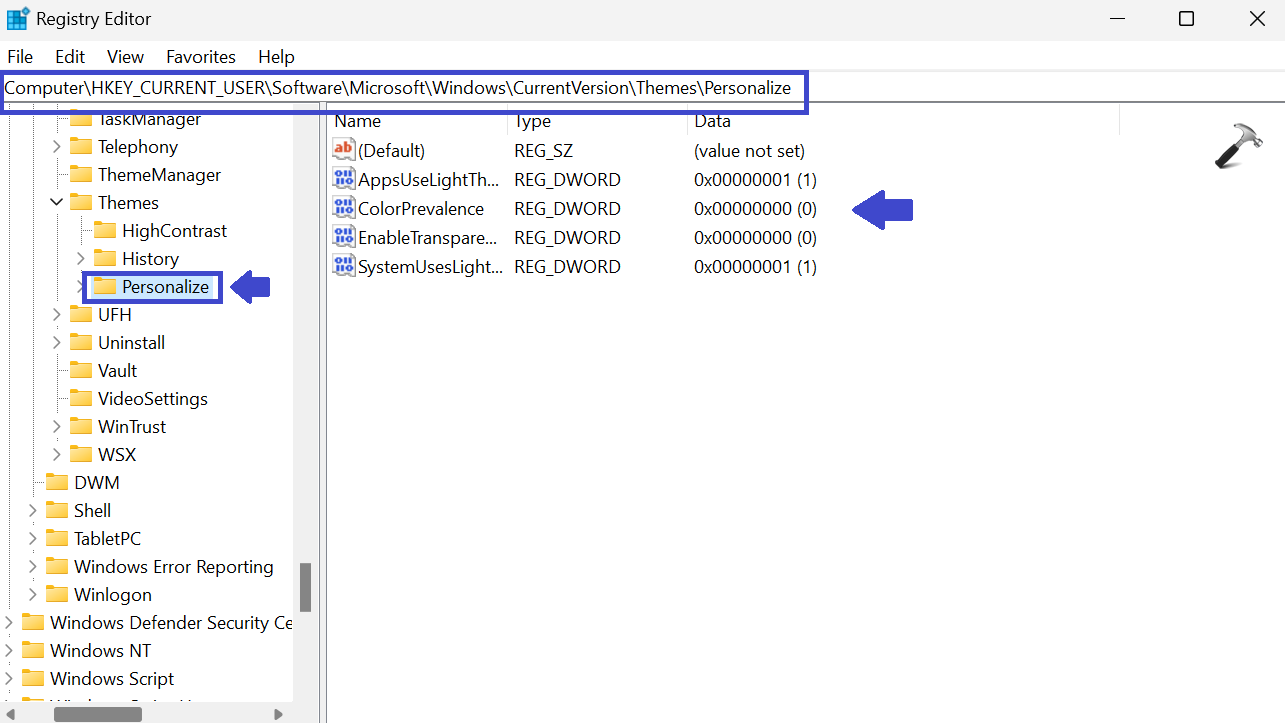Screen dimensions: 1285x723
Task: Open the View menu
Action: tap(126, 57)
